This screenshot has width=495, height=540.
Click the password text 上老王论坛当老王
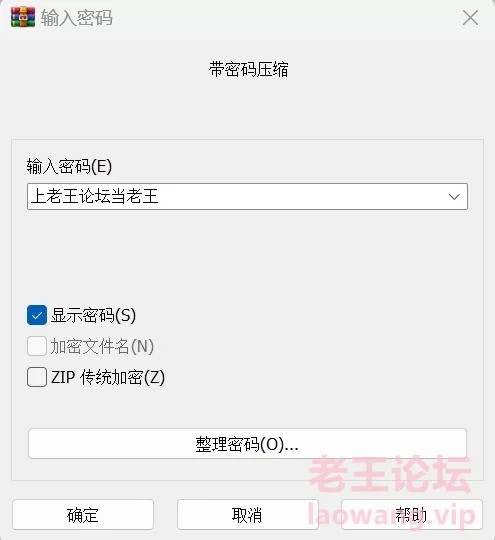pos(94,196)
